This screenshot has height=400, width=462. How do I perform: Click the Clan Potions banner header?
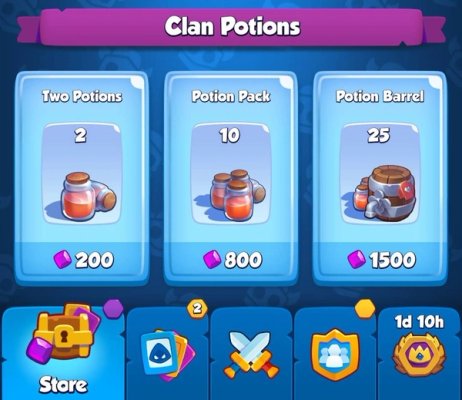coord(231,27)
